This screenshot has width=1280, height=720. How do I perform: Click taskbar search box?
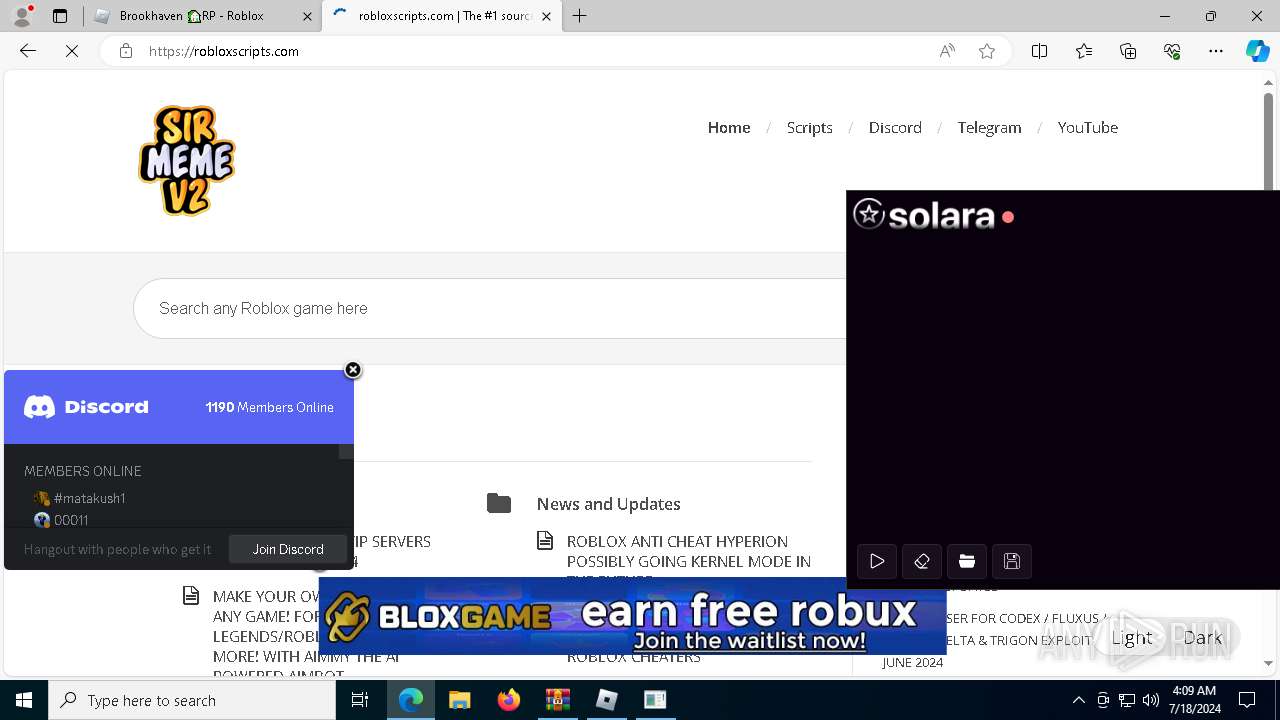tap(192, 700)
